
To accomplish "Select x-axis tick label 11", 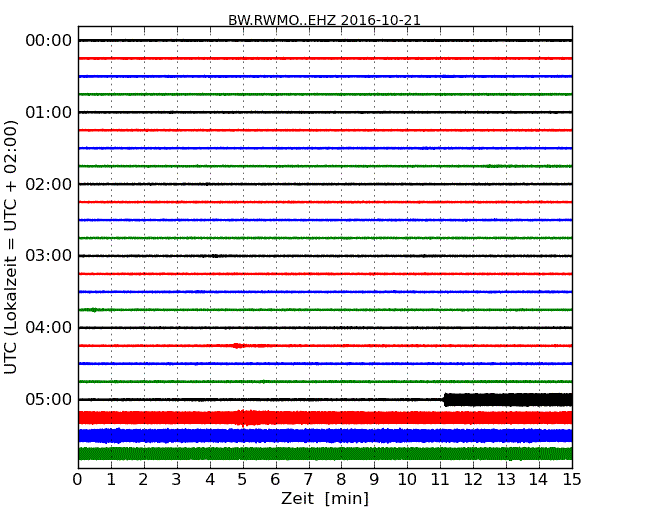I will pyautogui.click(x=440, y=480).
